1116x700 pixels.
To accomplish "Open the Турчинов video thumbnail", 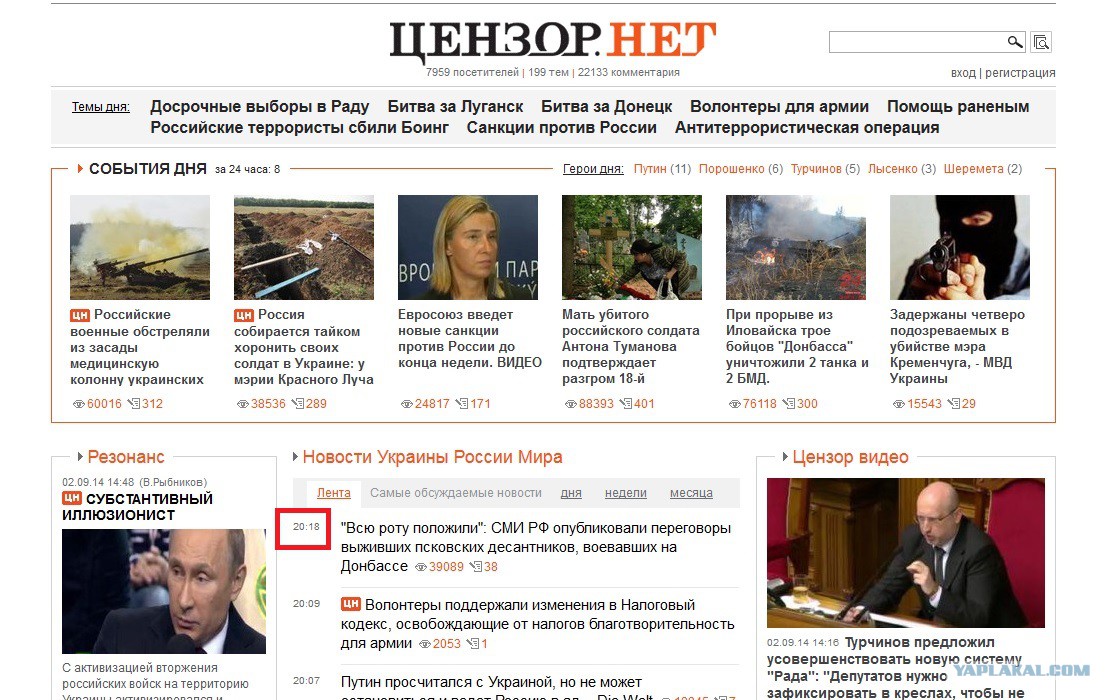I will pos(905,553).
